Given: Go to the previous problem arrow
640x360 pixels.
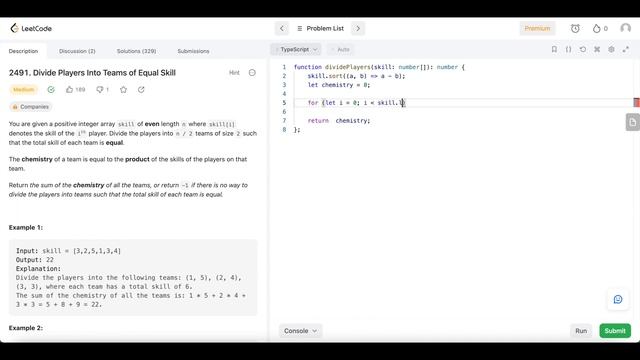Looking at the screenshot, I should pos(282,28).
